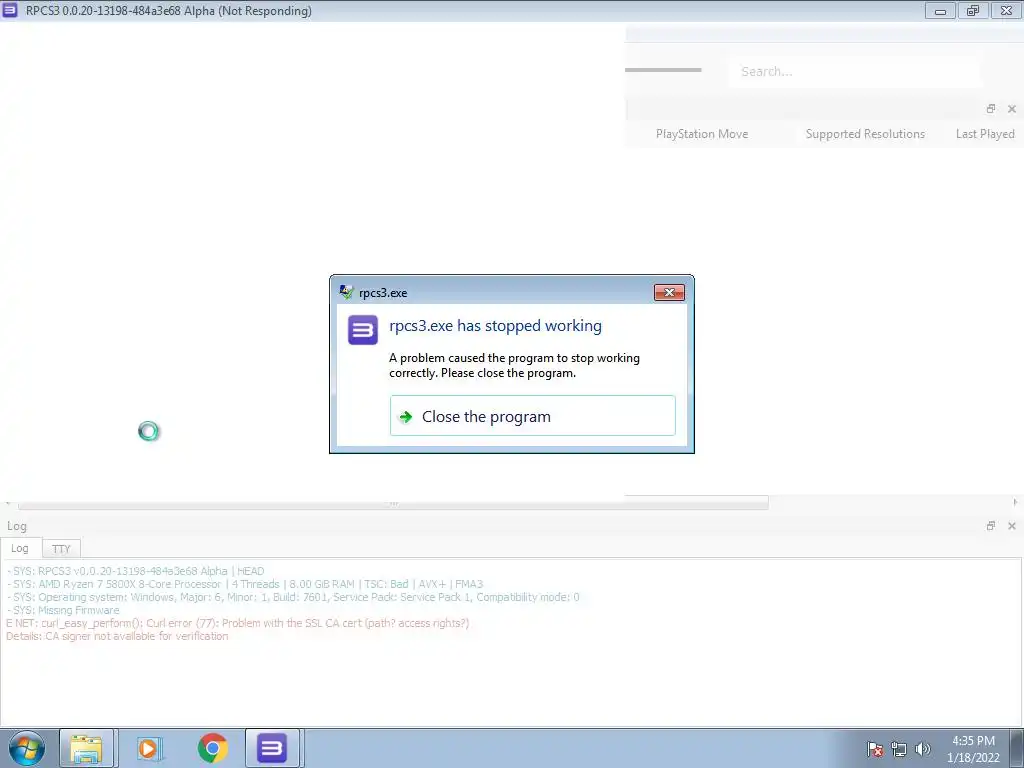Float the Log panel
This screenshot has height=768, width=1024.
[x=991, y=526]
